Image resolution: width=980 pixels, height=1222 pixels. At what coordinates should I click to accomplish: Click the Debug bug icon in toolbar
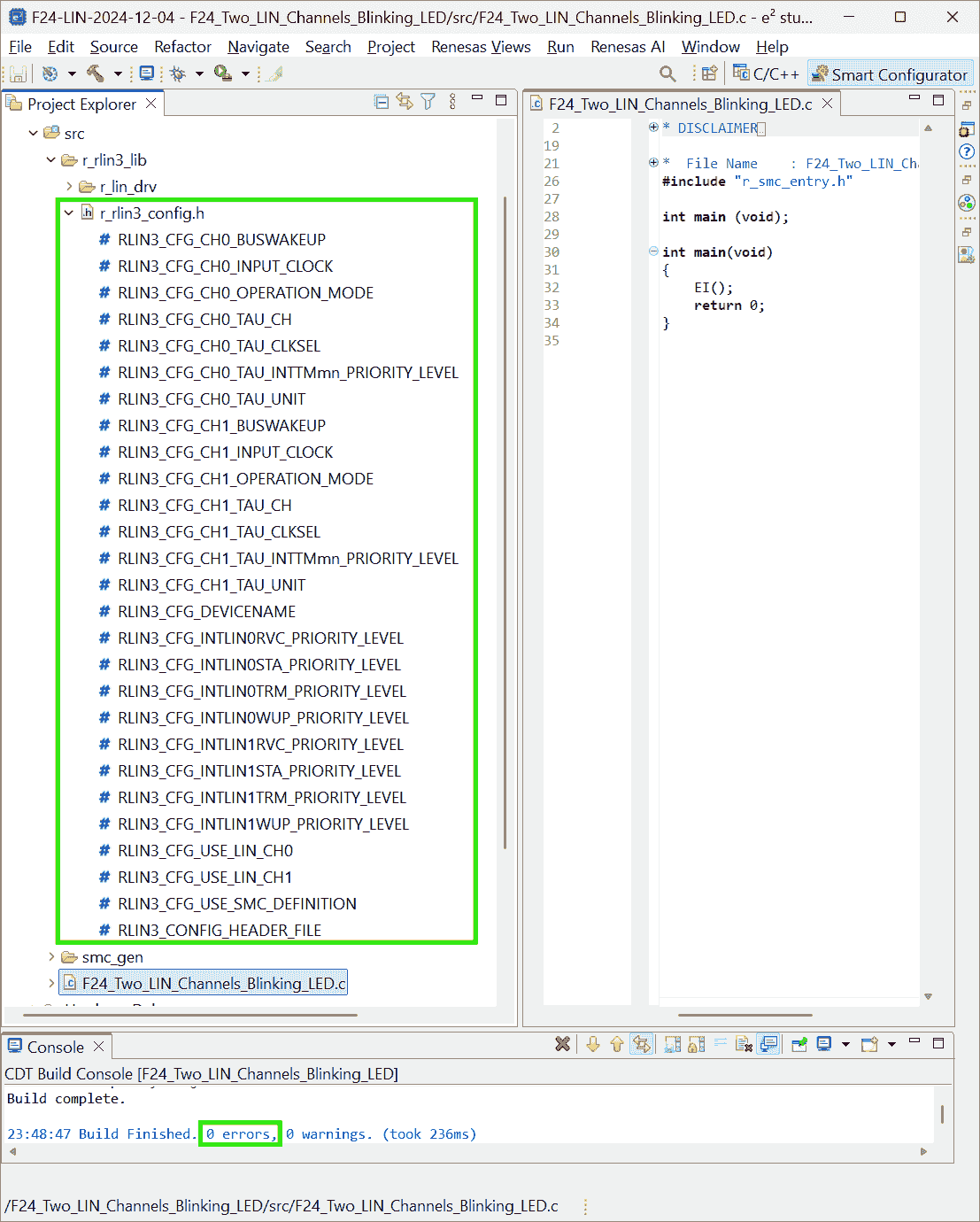178,74
